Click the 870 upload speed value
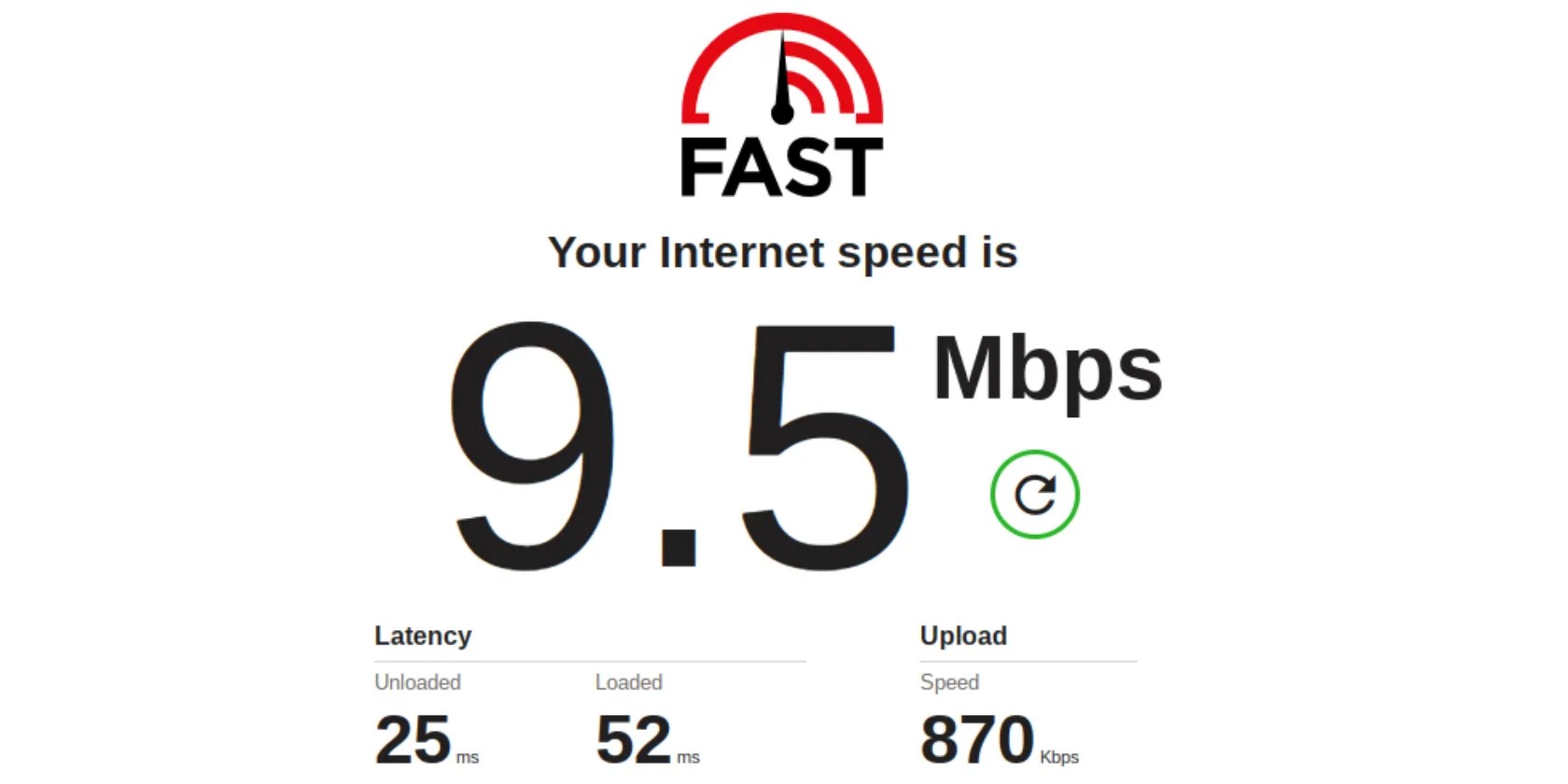1568x784 pixels. [977, 739]
